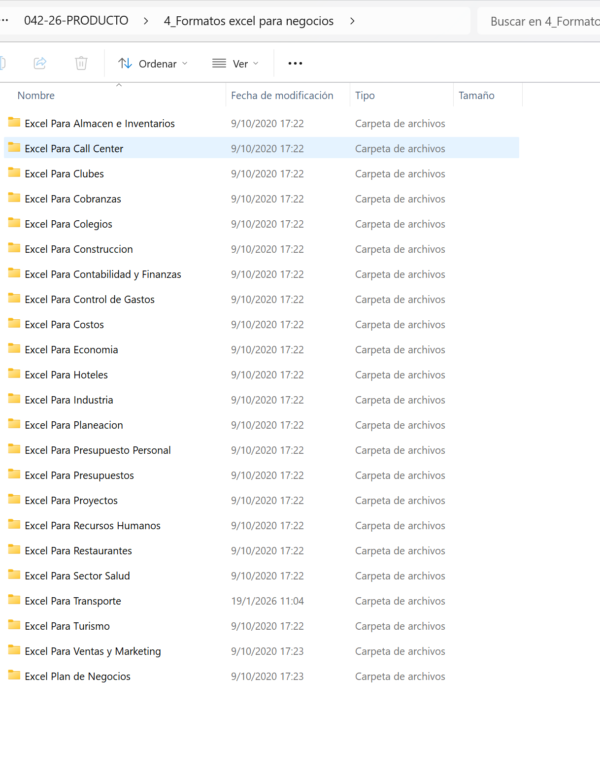Focus the Buscar search field

540,21
